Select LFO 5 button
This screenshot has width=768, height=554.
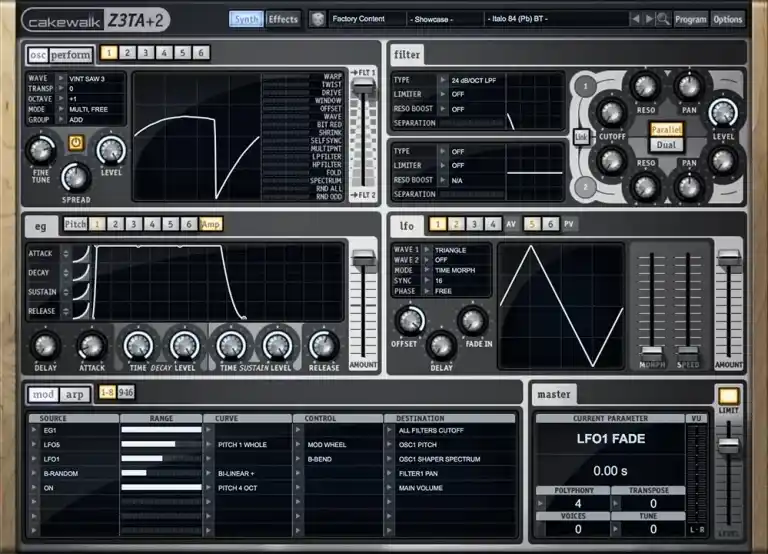[532, 224]
